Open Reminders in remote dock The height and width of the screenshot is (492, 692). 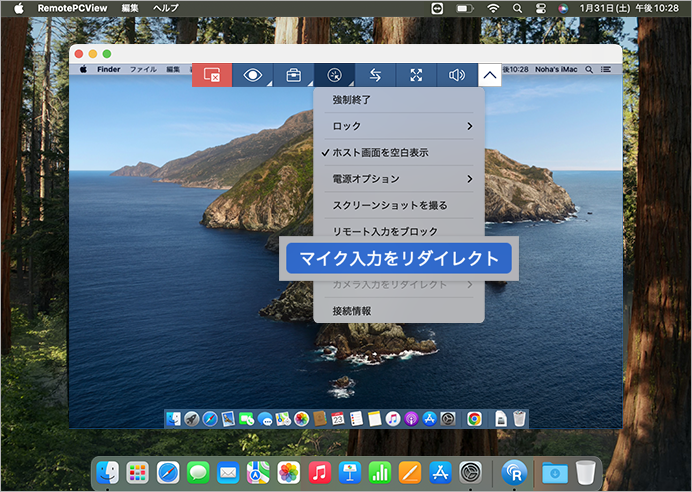(356, 418)
